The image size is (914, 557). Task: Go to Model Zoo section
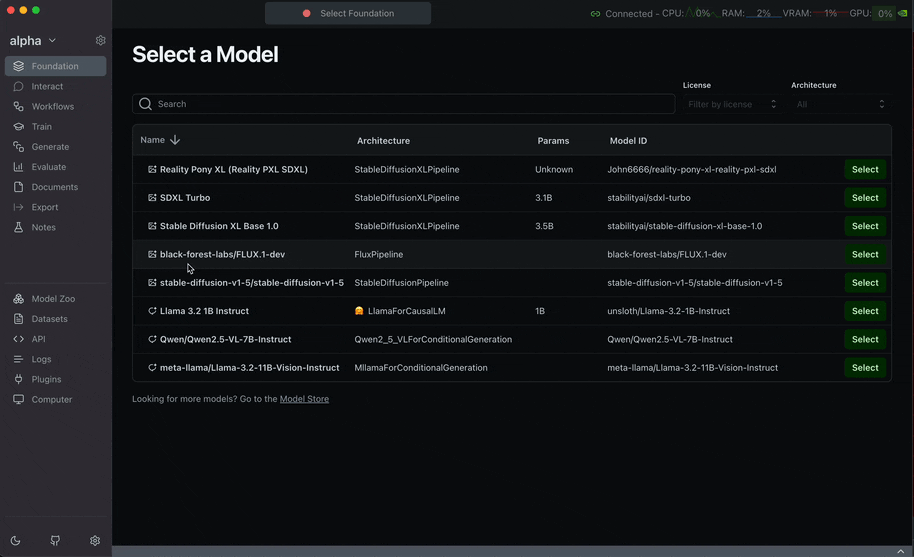[53, 299]
